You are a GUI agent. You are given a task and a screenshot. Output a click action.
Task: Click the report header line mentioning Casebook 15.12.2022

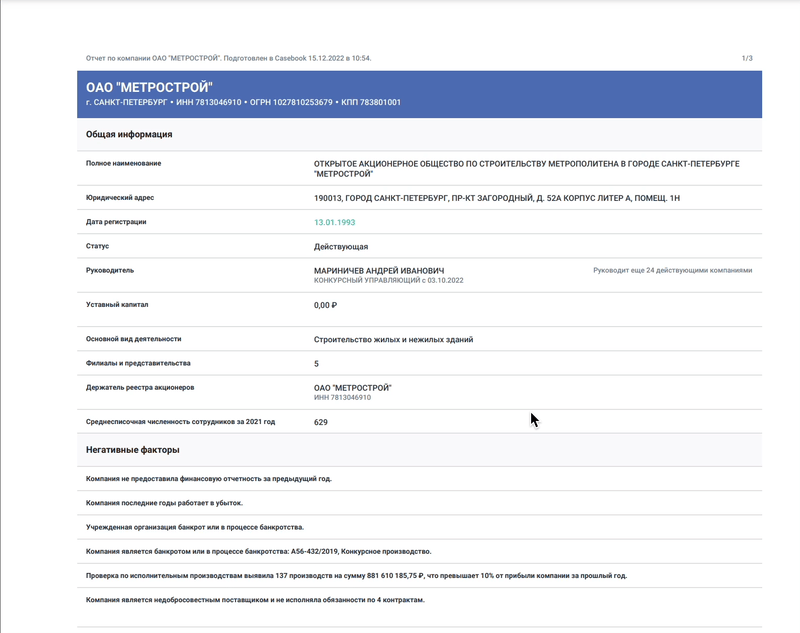(x=229, y=58)
